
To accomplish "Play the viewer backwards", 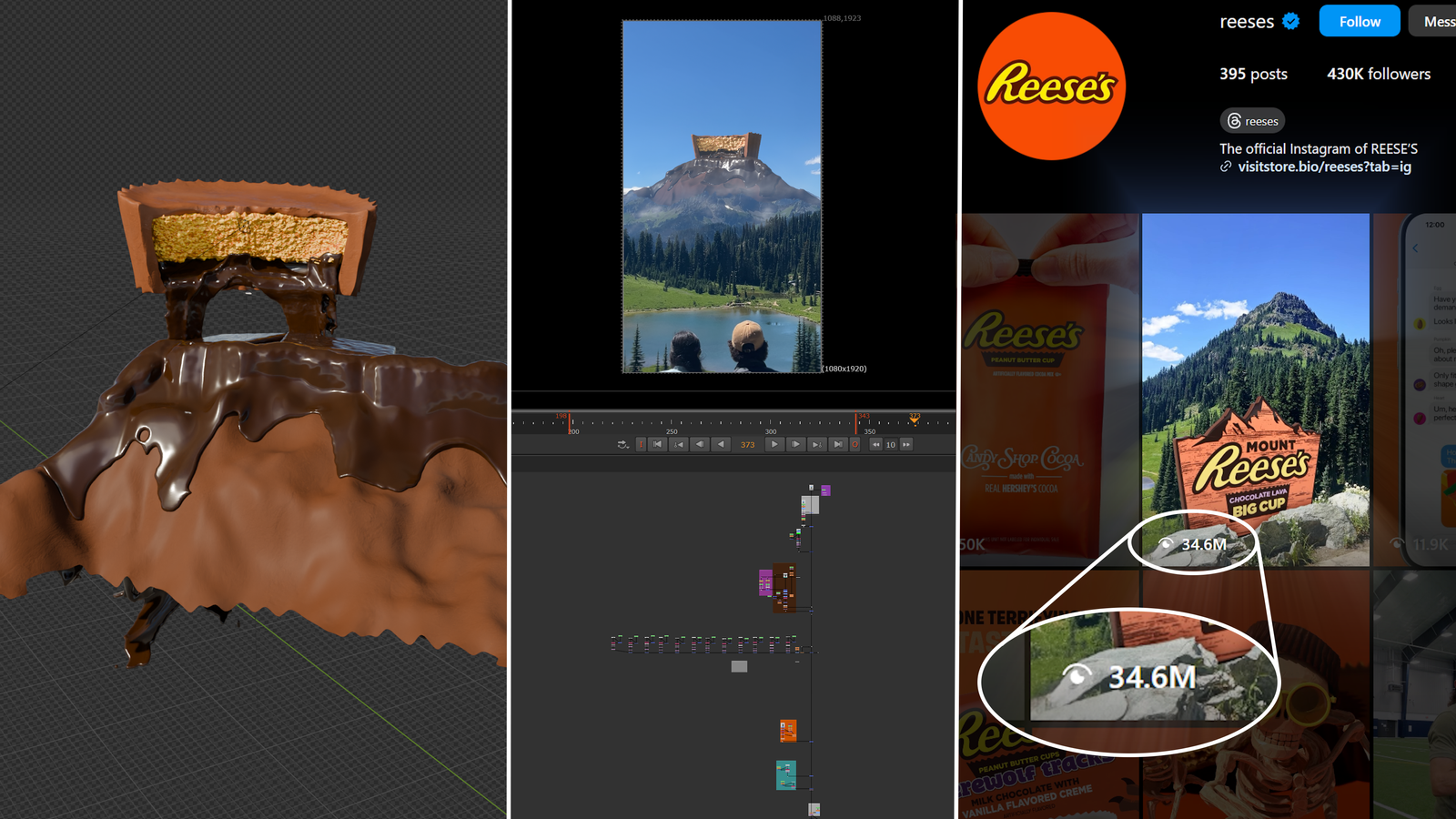I will tap(721, 445).
